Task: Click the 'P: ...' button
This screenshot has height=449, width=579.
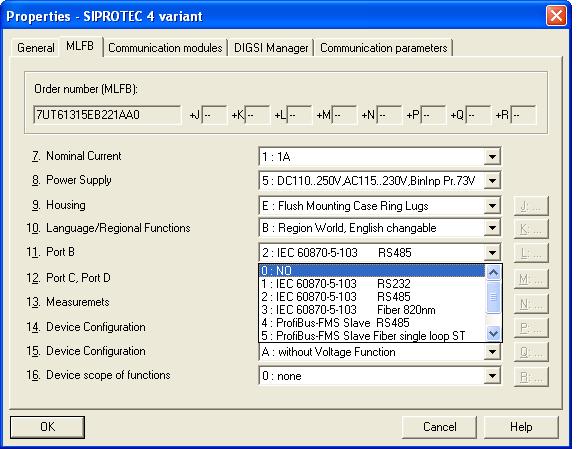Action: pyautogui.click(x=531, y=328)
